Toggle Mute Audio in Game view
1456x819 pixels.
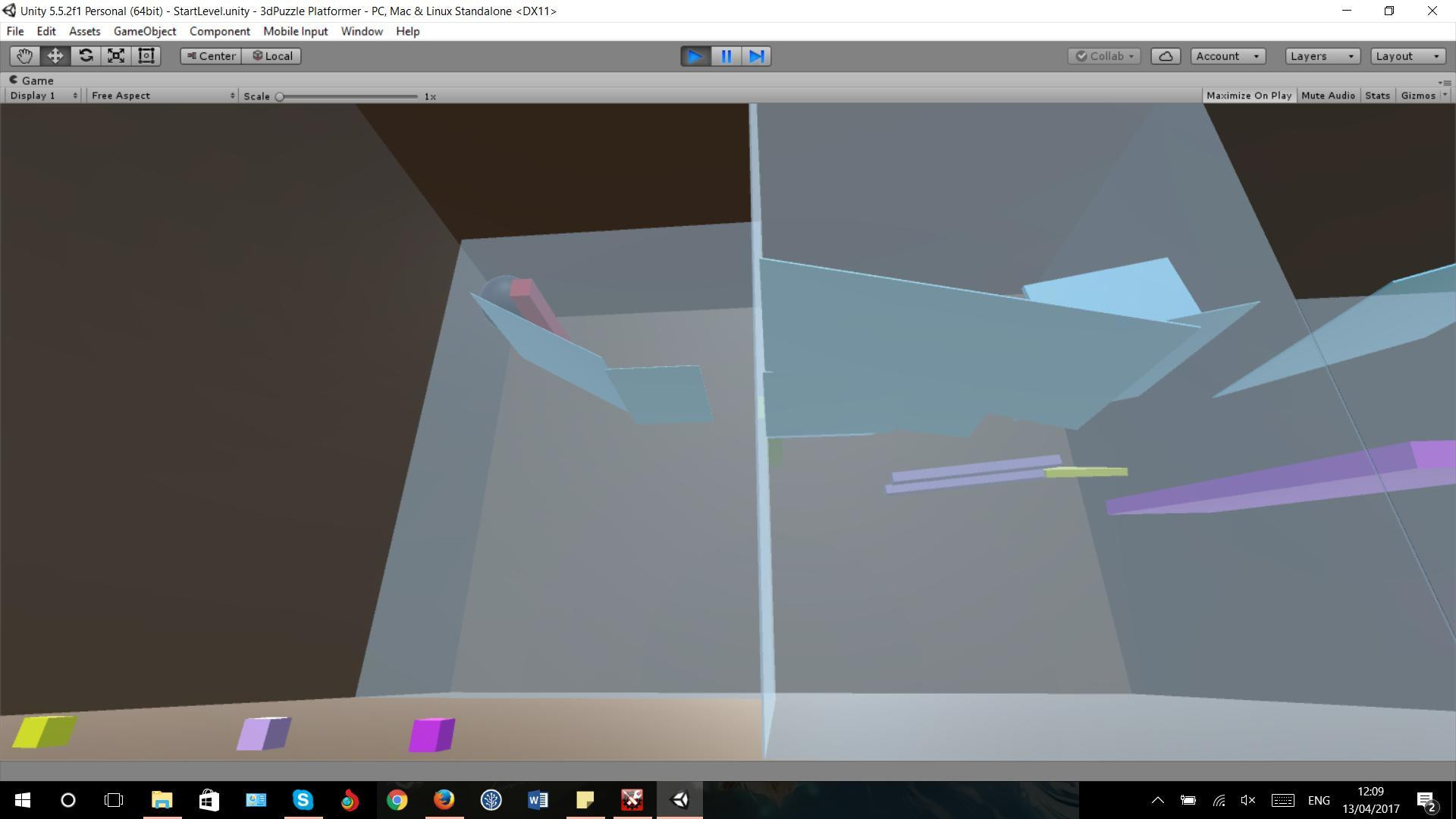coord(1328,96)
